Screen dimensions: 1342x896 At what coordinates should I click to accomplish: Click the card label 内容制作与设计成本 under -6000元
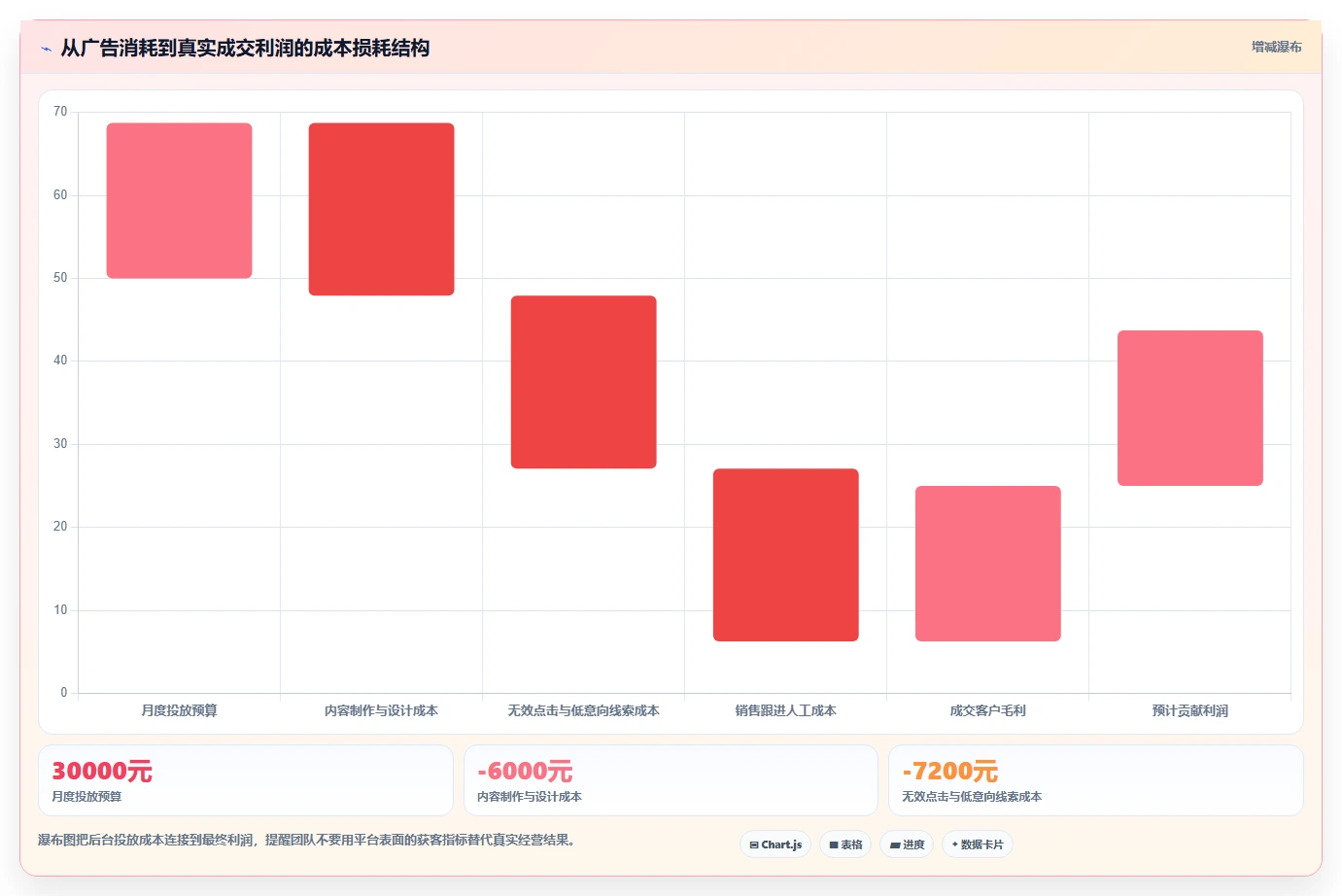(x=530, y=797)
